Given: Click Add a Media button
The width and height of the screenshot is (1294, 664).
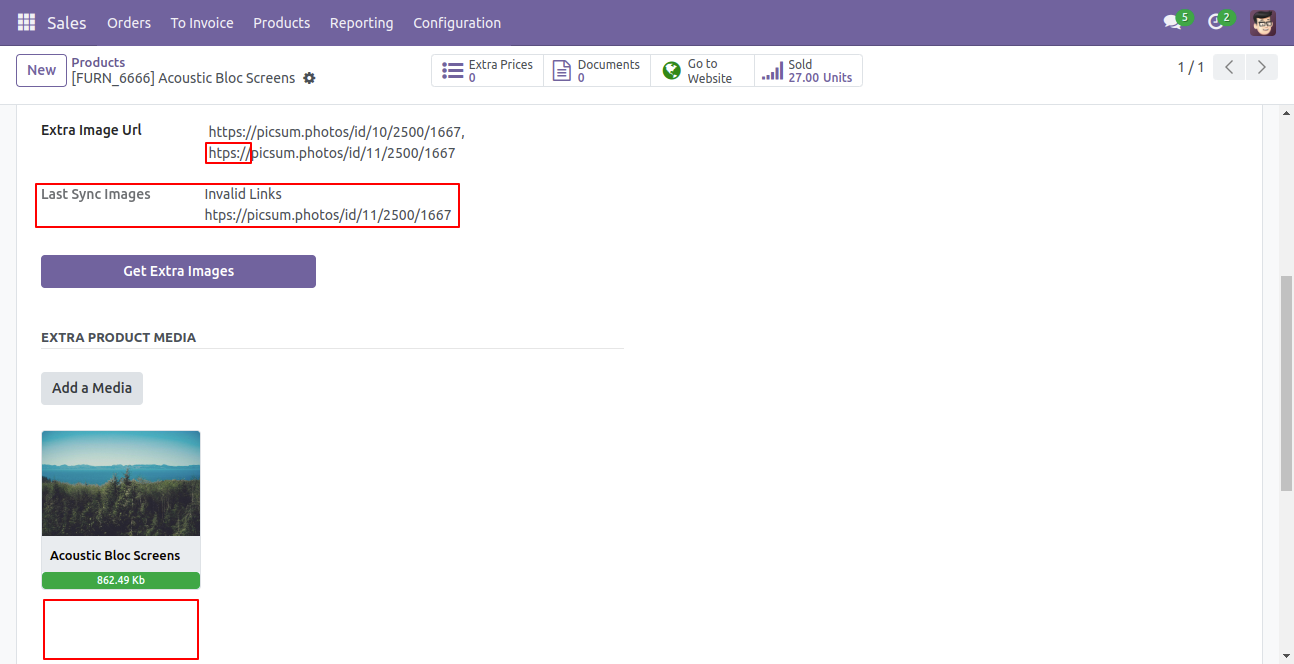Looking at the screenshot, I should coord(92,388).
